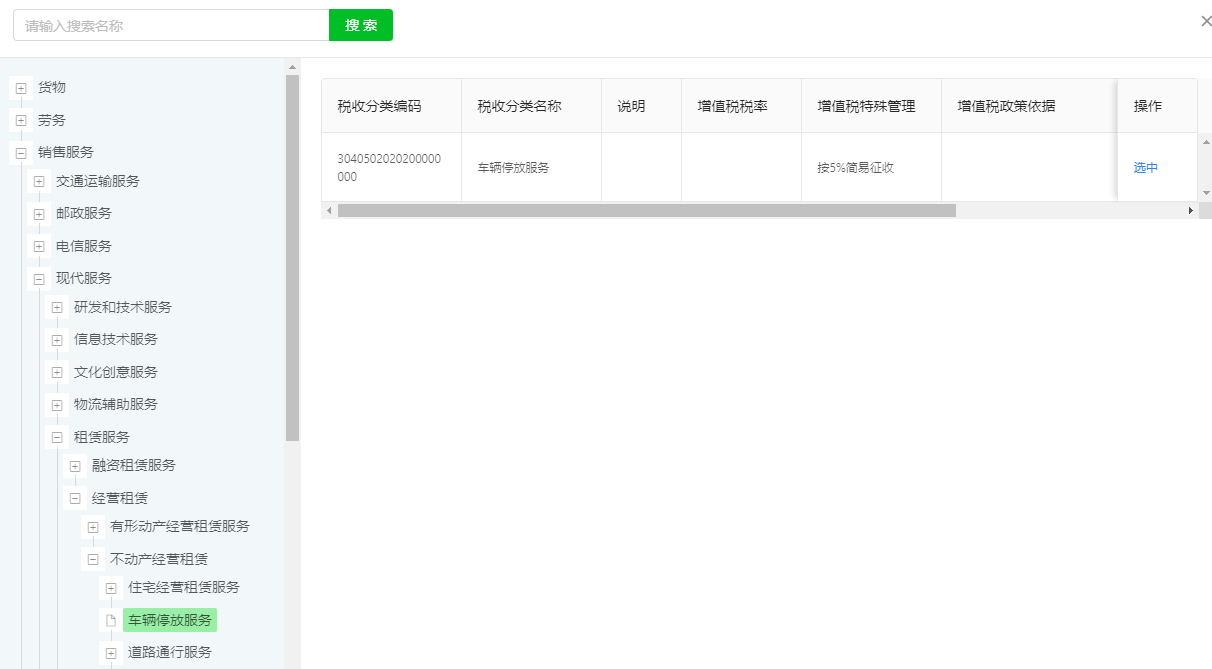Expand the 邮政服务 plus icon
1212x669 pixels.
(39, 214)
